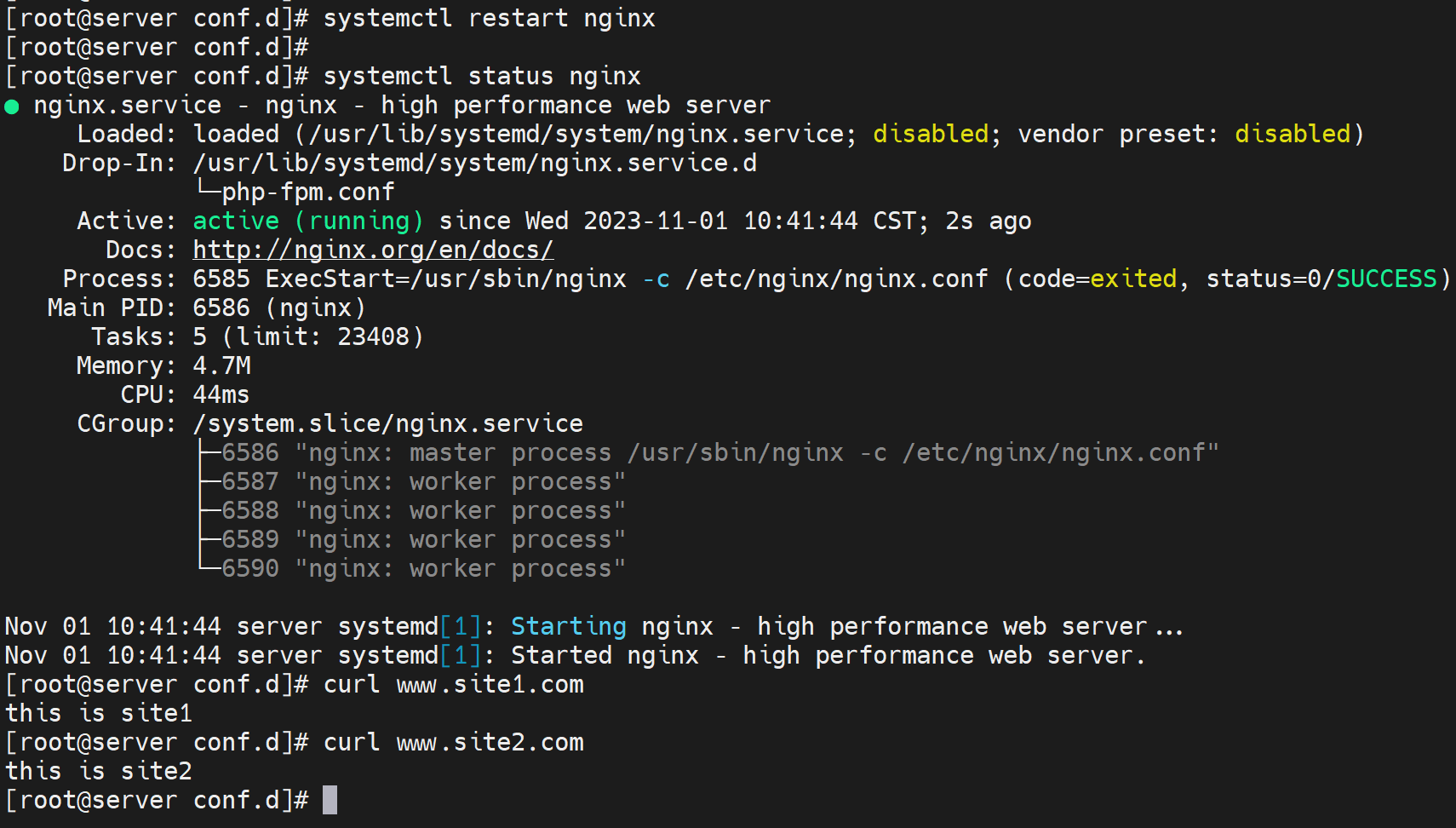This screenshot has height=828, width=1456.
Task: Click the green status dot beside nginx.service
Action: click(12, 106)
